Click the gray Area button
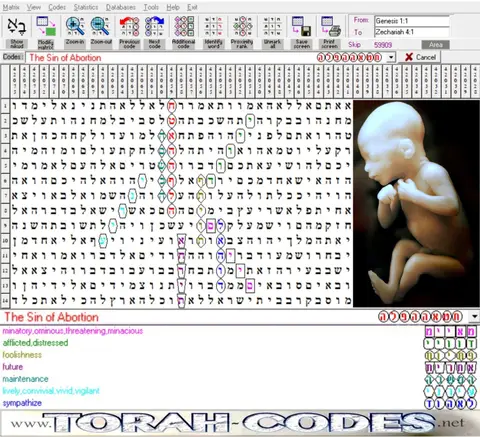480x437 pixels. click(x=435, y=45)
